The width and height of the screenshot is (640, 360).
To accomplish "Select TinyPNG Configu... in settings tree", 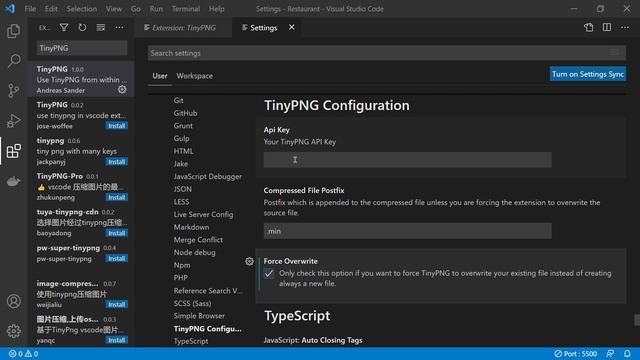I will pos(207,329).
